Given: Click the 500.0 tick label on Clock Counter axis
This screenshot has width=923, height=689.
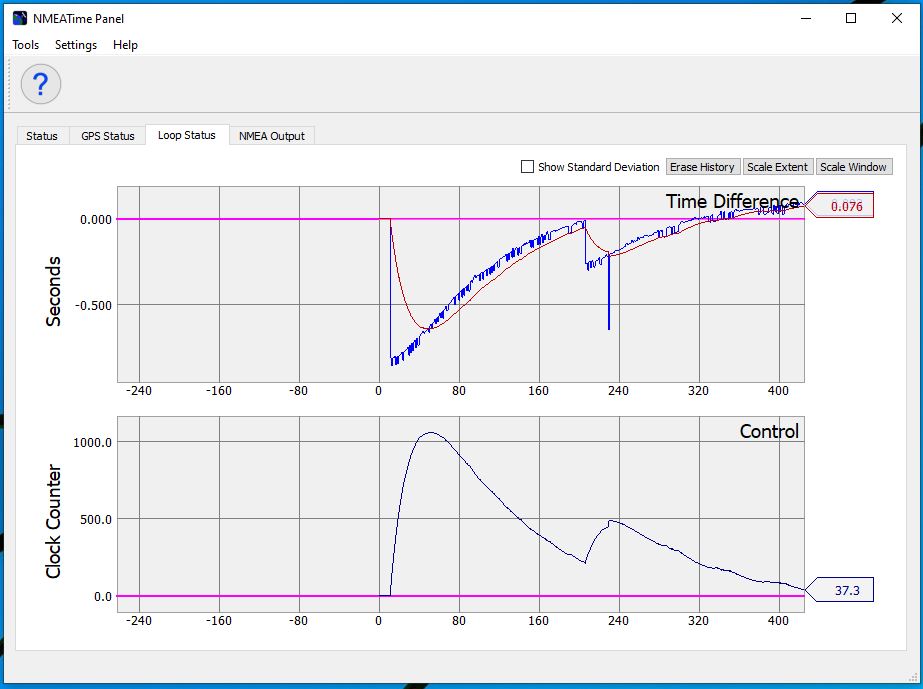Looking at the screenshot, I should [96, 519].
